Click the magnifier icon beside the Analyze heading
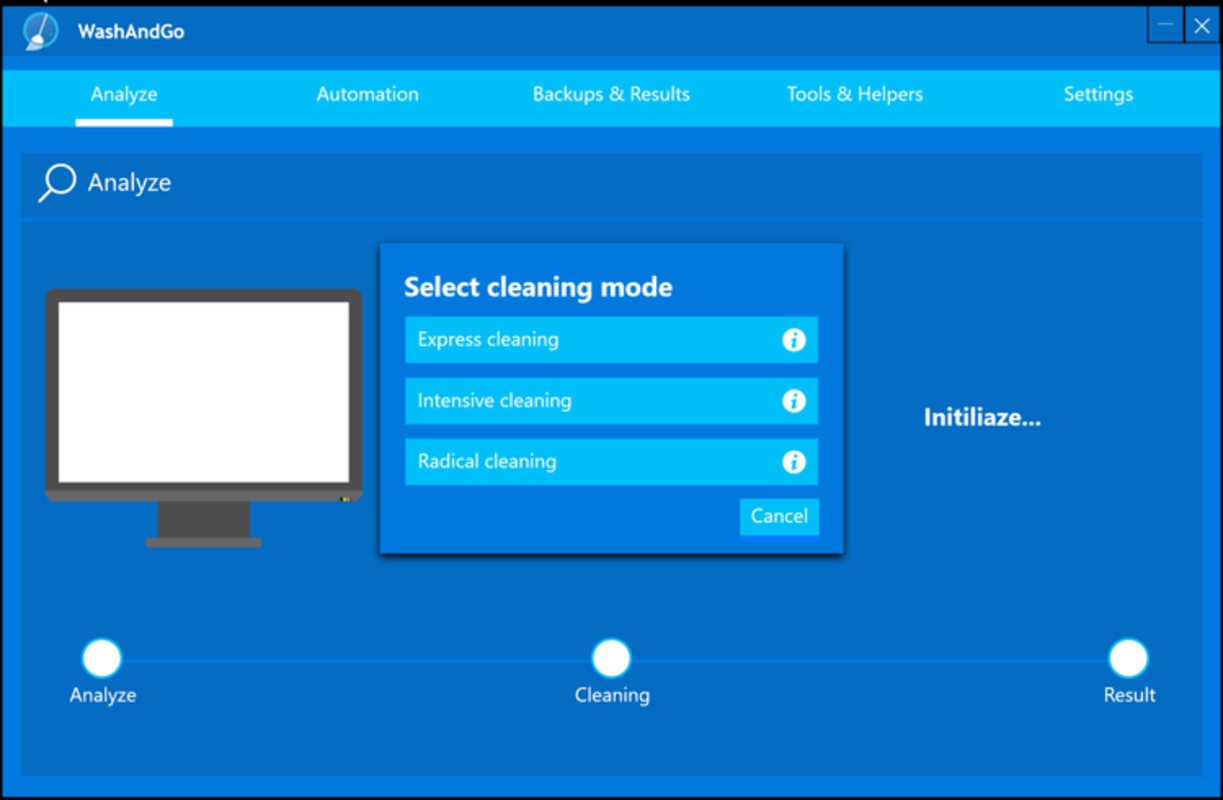 (x=56, y=183)
